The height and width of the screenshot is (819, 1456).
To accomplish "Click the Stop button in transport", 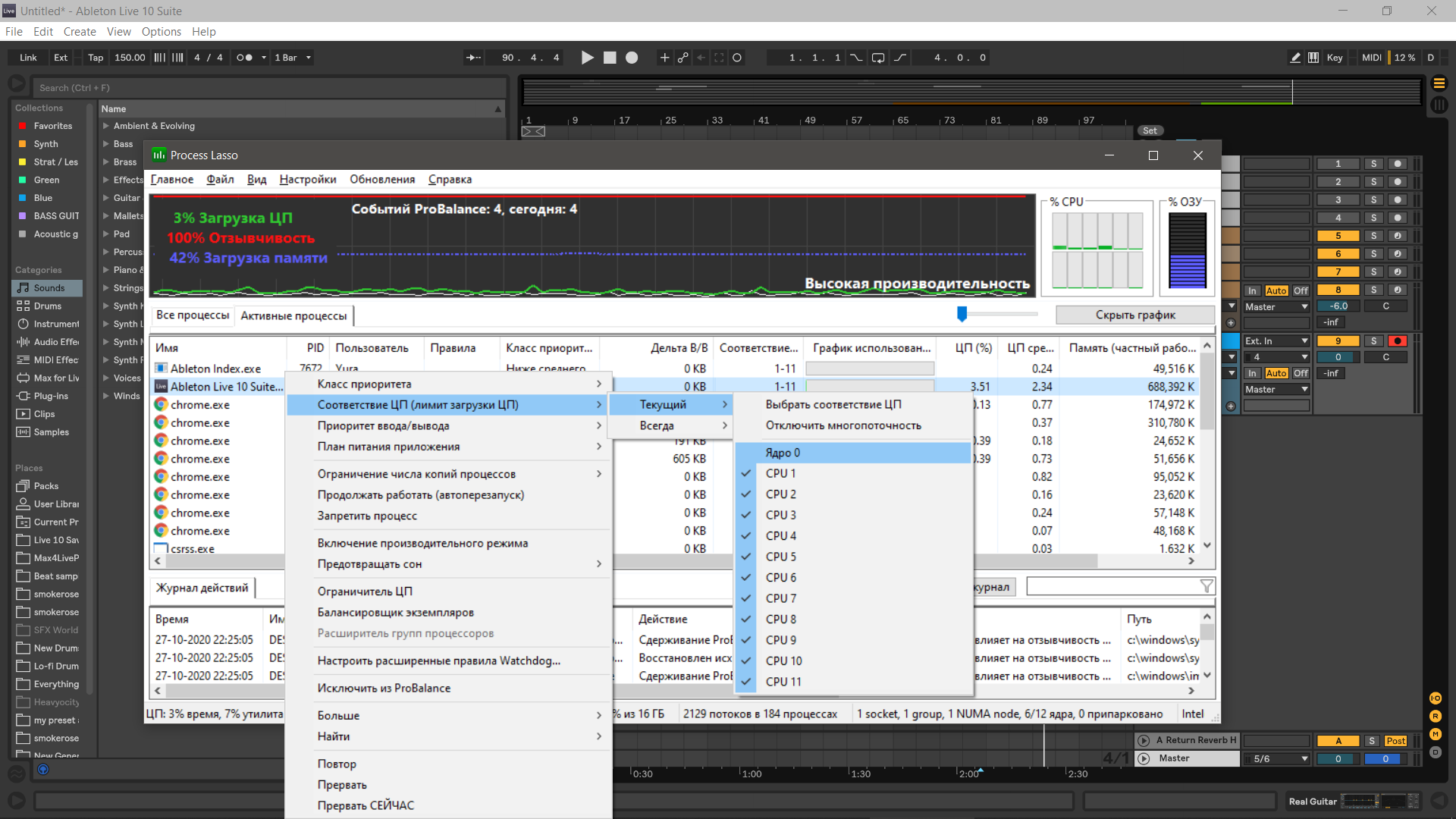I will (x=610, y=58).
